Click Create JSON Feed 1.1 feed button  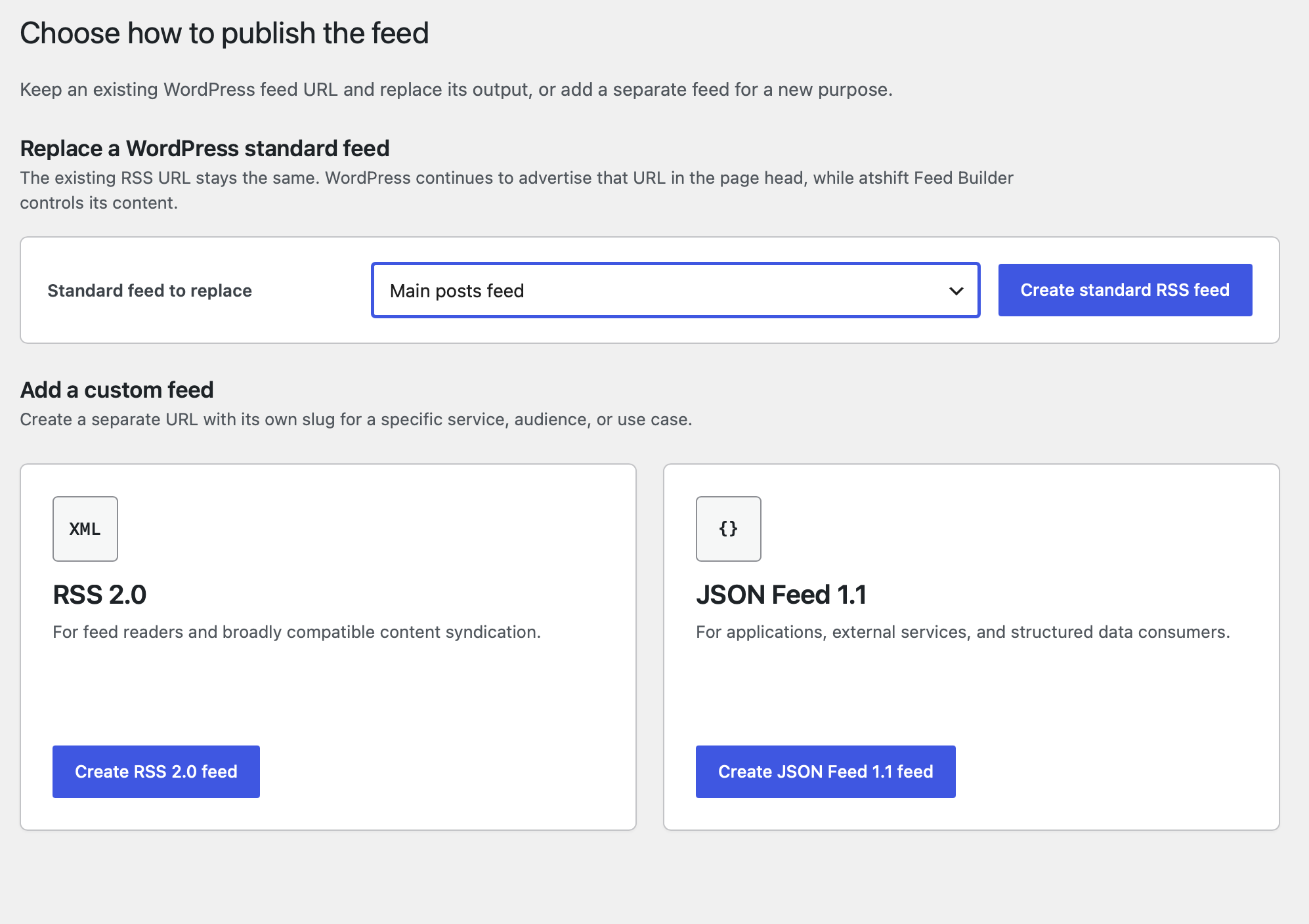(x=826, y=772)
